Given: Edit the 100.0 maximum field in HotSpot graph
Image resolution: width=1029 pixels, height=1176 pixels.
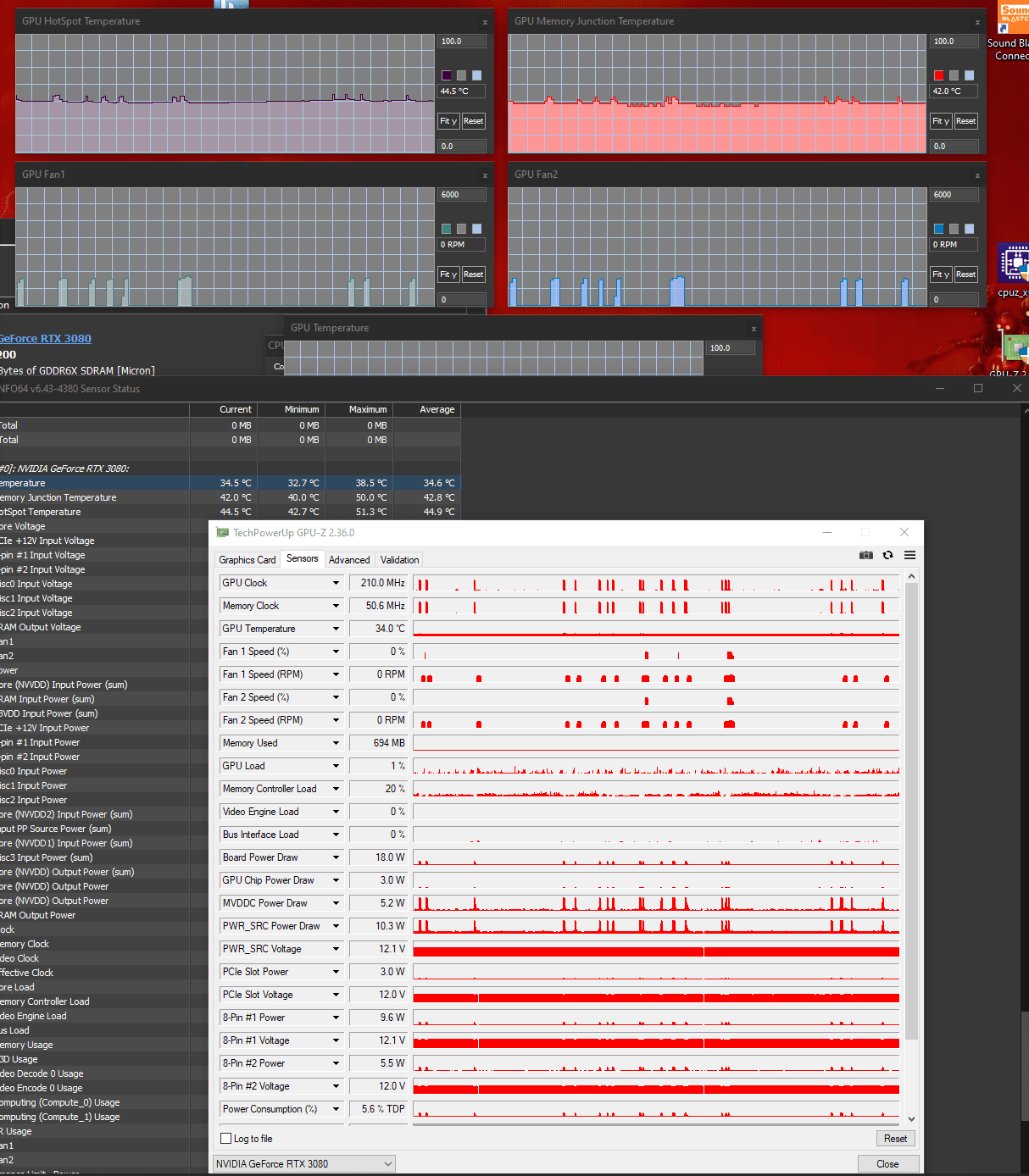Looking at the screenshot, I should [462, 42].
